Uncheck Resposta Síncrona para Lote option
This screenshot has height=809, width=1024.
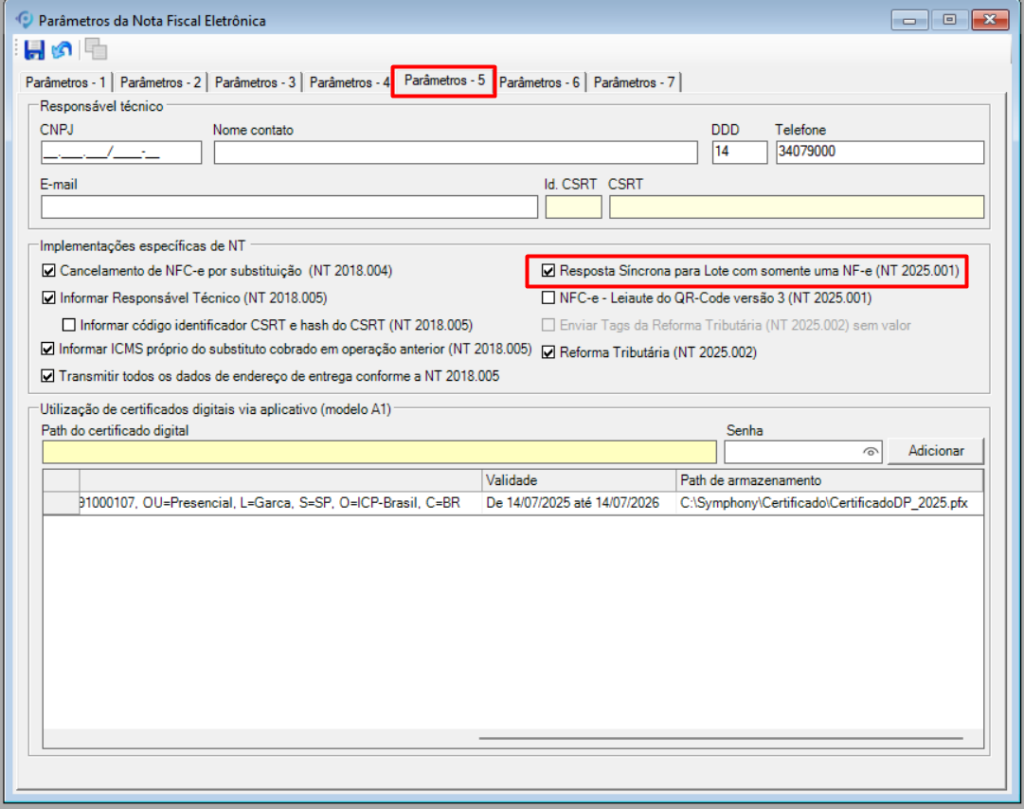(x=548, y=271)
